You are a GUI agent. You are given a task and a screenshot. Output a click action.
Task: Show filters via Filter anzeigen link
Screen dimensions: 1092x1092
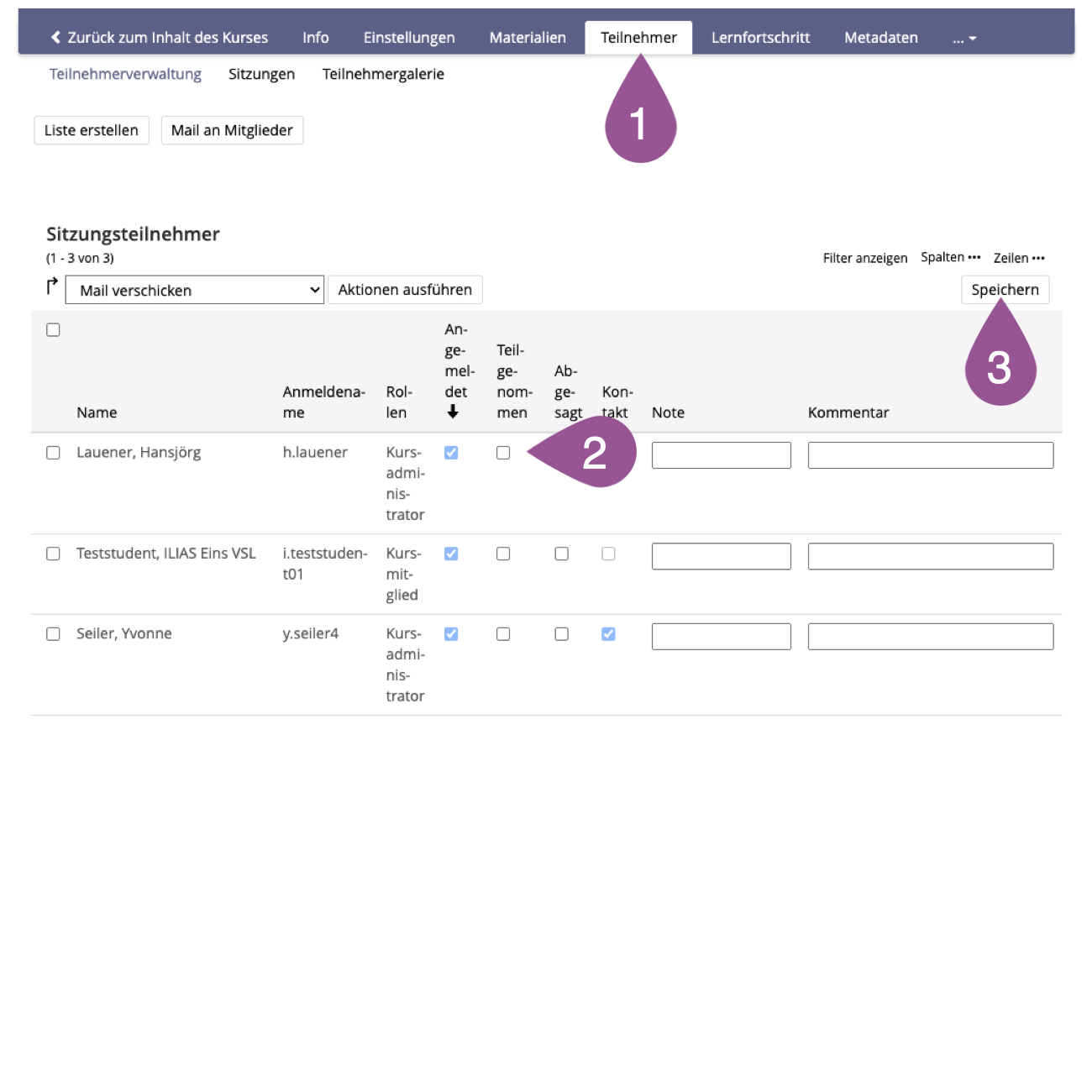tap(864, 258)
